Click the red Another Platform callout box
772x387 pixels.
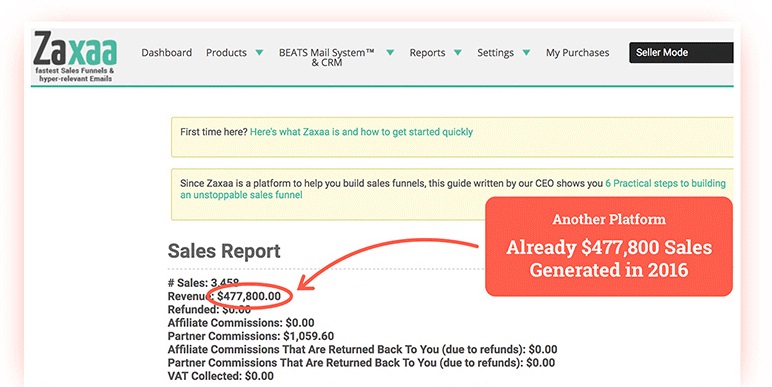coord(609,246)
